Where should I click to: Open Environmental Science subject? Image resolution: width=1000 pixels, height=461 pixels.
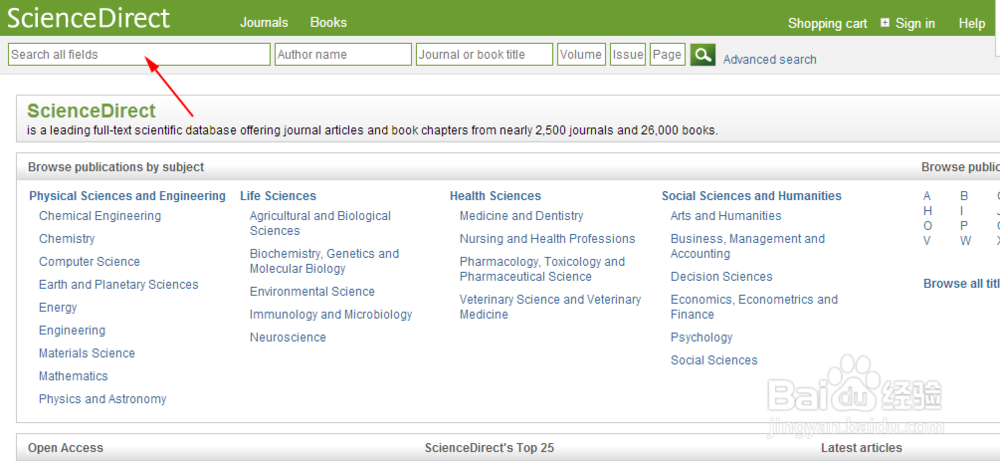pos(312,291)
